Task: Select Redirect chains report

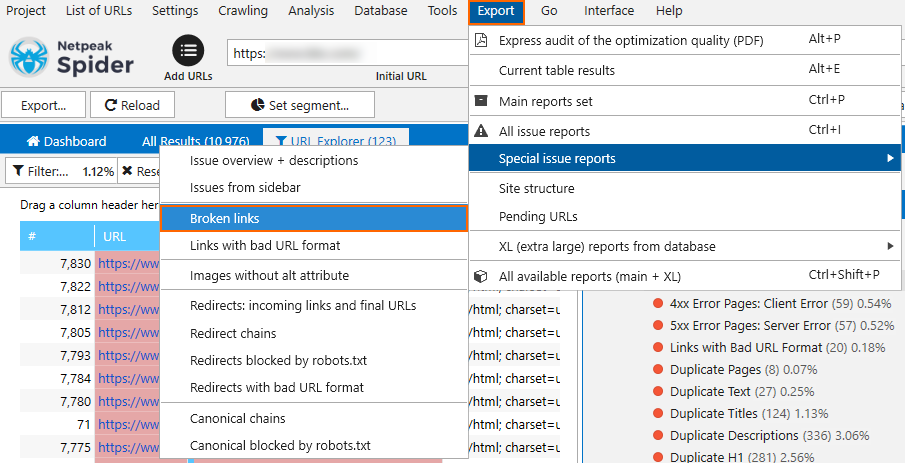Action: tap(313, 333)
